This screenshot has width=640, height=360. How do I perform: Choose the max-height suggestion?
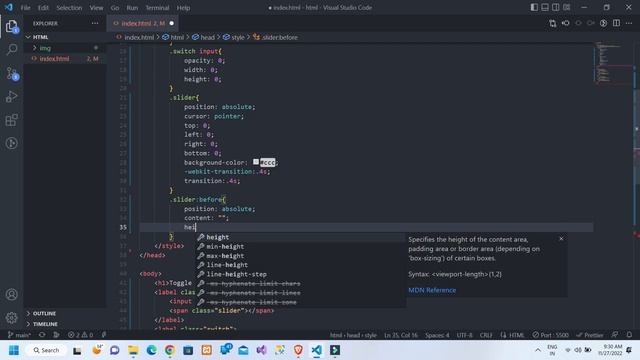coord(301,256)
